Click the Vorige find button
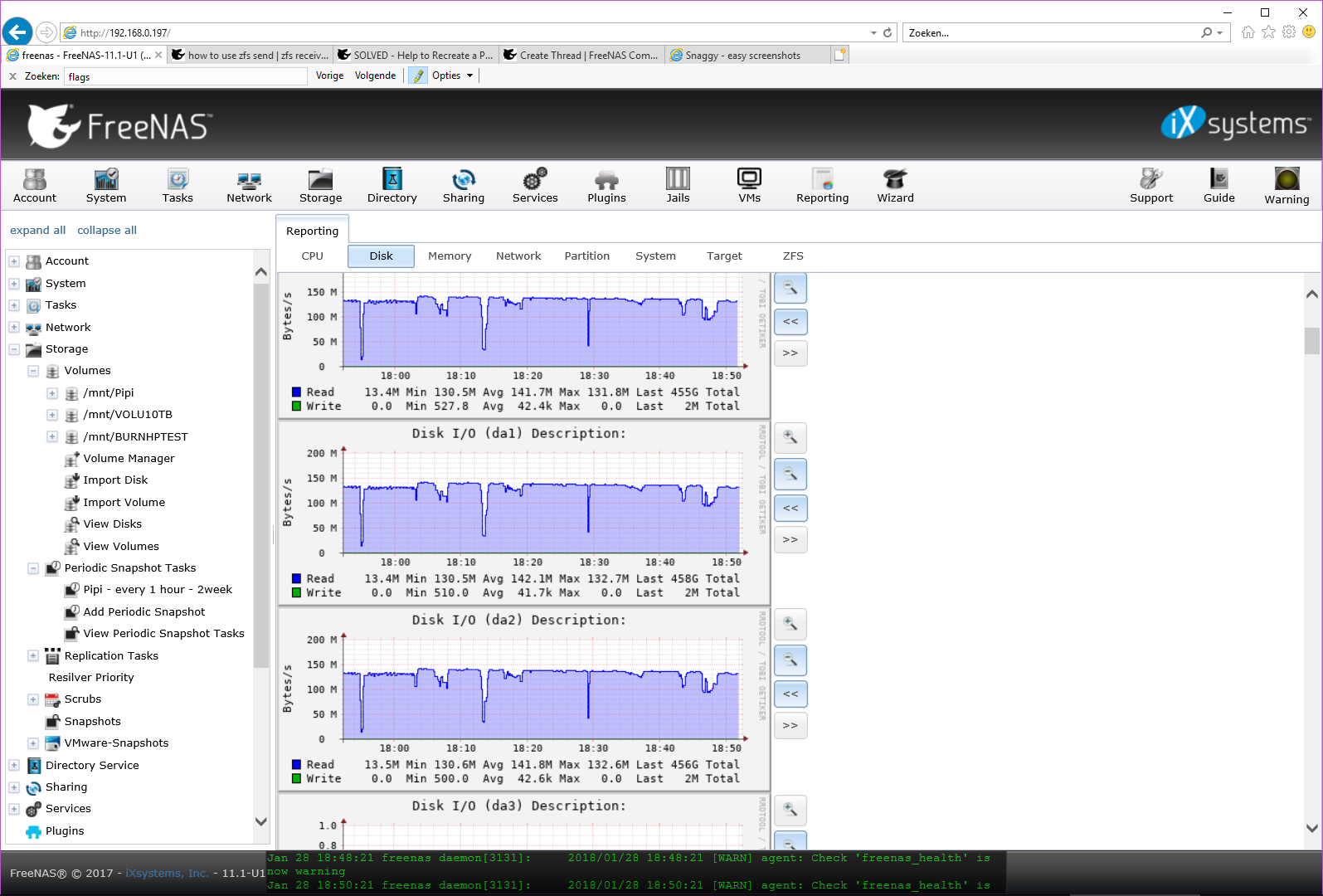Screen dimensions: 1323x896 [x=329, y=75]
